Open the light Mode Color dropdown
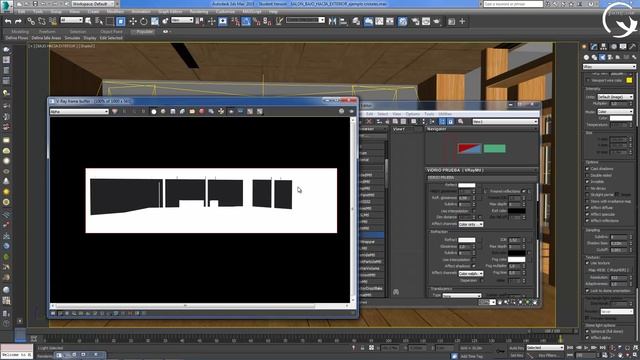The height and width of the screenshot is (360, 640). [615, 111]
